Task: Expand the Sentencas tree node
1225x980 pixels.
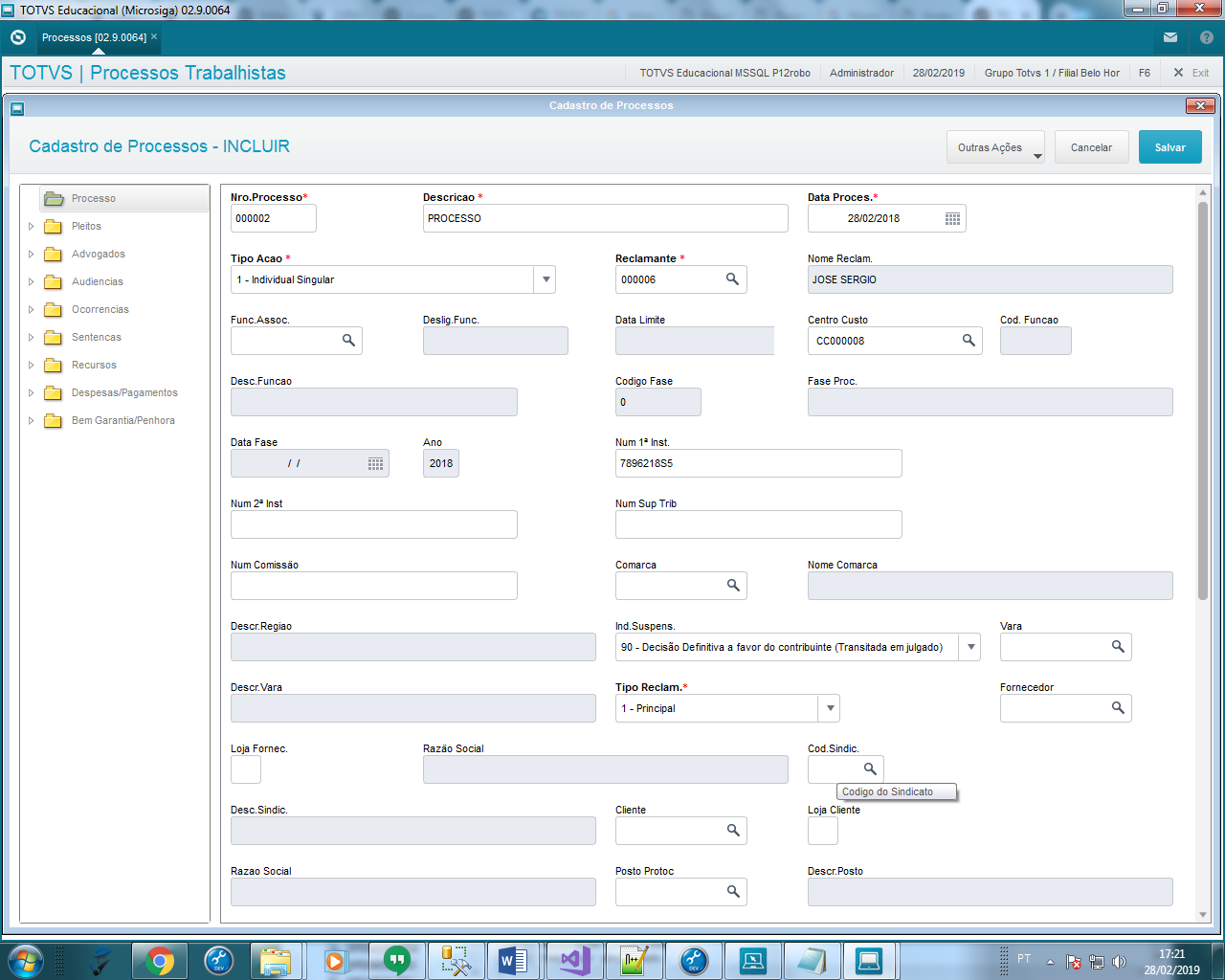Action: tap(31, 338)
